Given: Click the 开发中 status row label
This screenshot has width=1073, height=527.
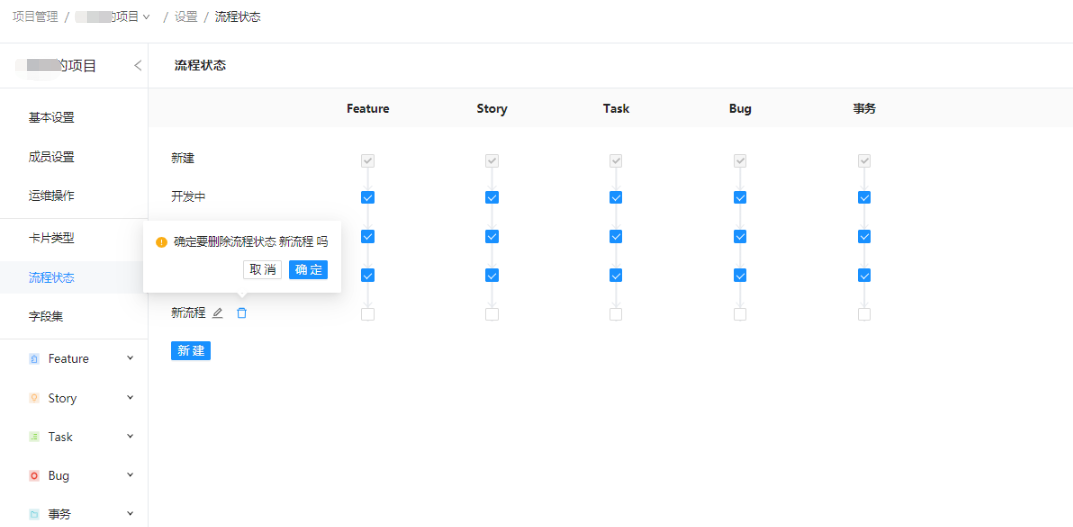Looking at the screenshot, I should [x=188, y=196].
